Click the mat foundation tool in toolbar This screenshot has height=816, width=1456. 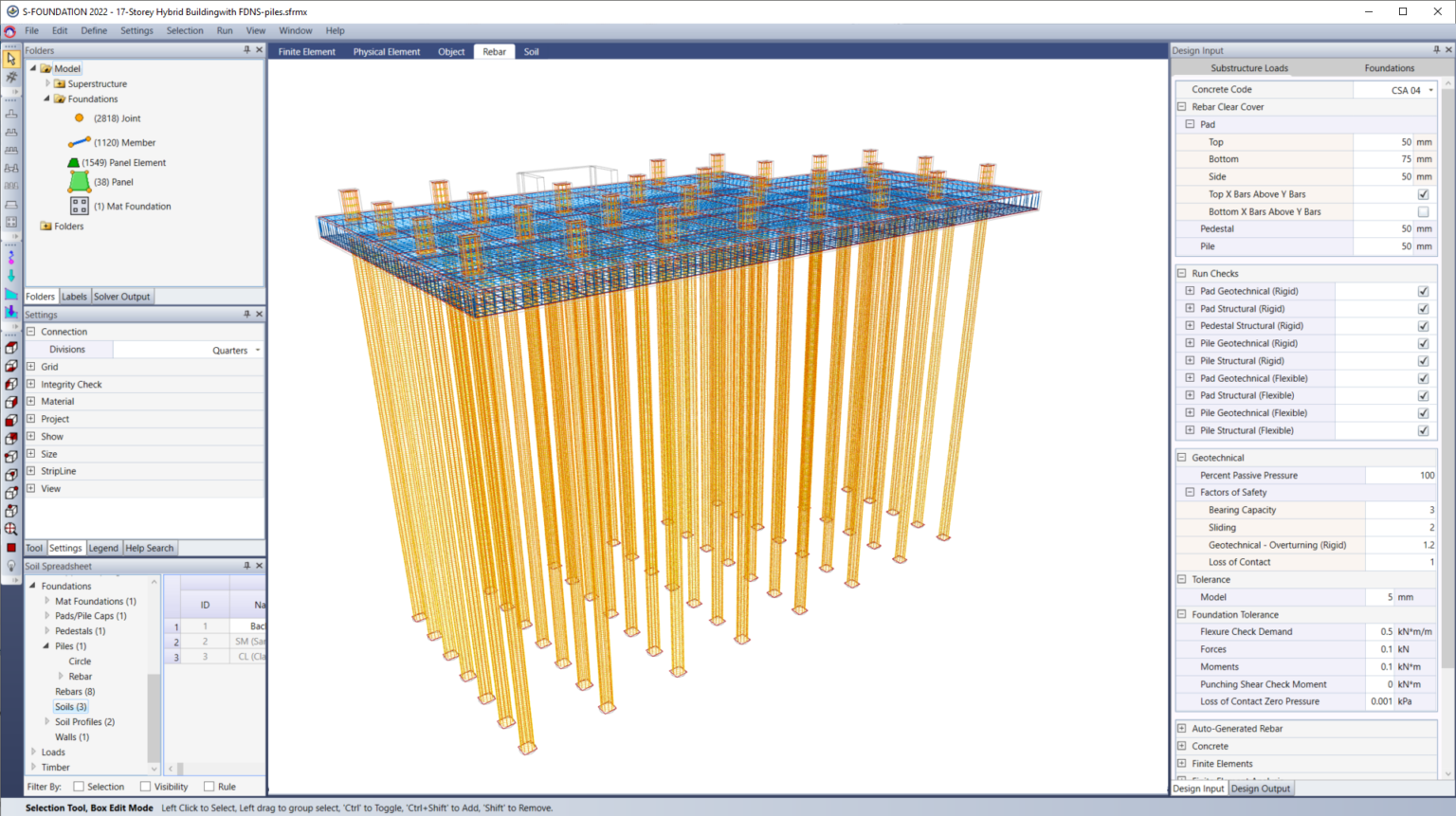11,222
